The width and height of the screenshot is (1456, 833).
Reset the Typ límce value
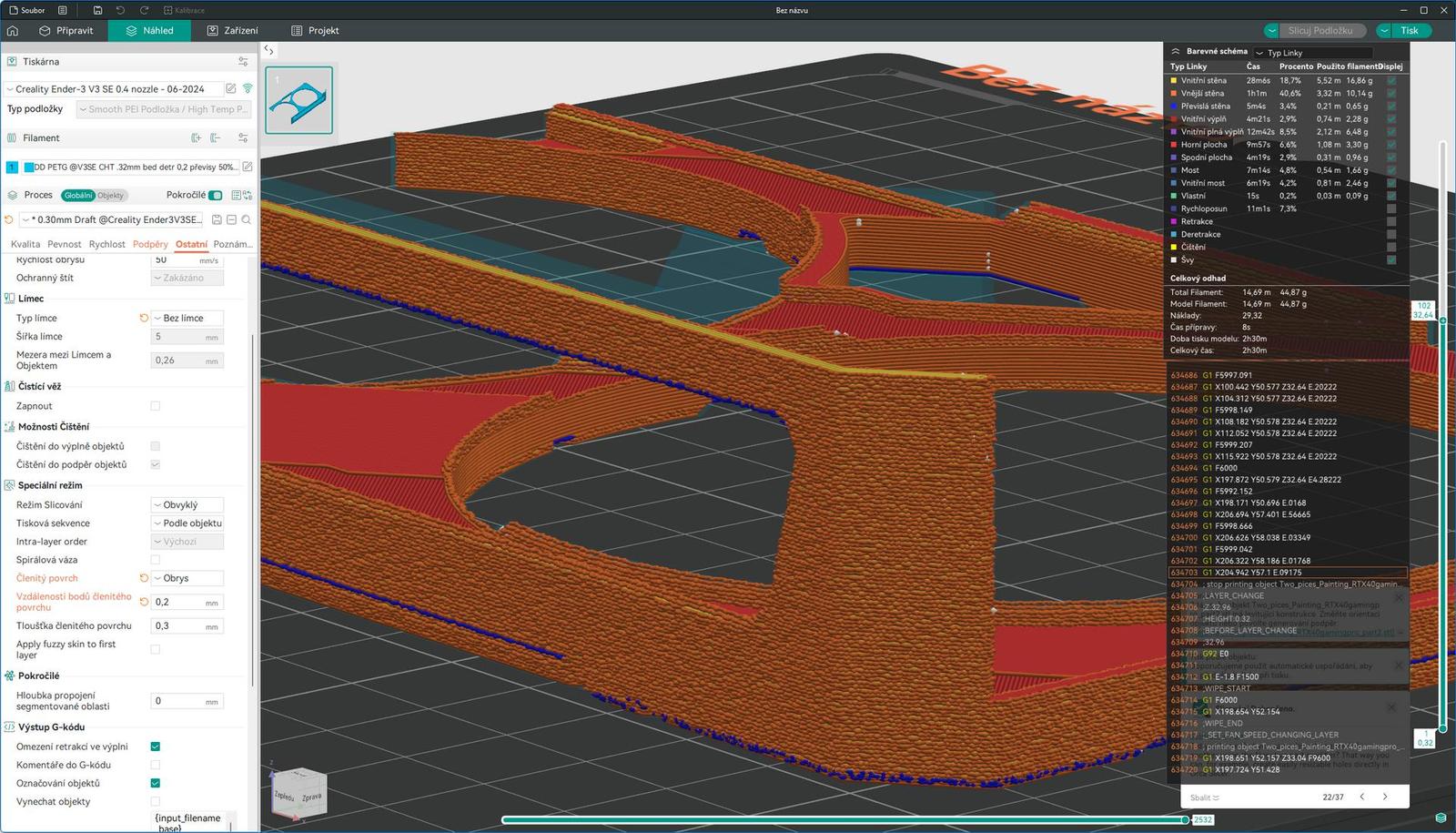click(144, 318)
